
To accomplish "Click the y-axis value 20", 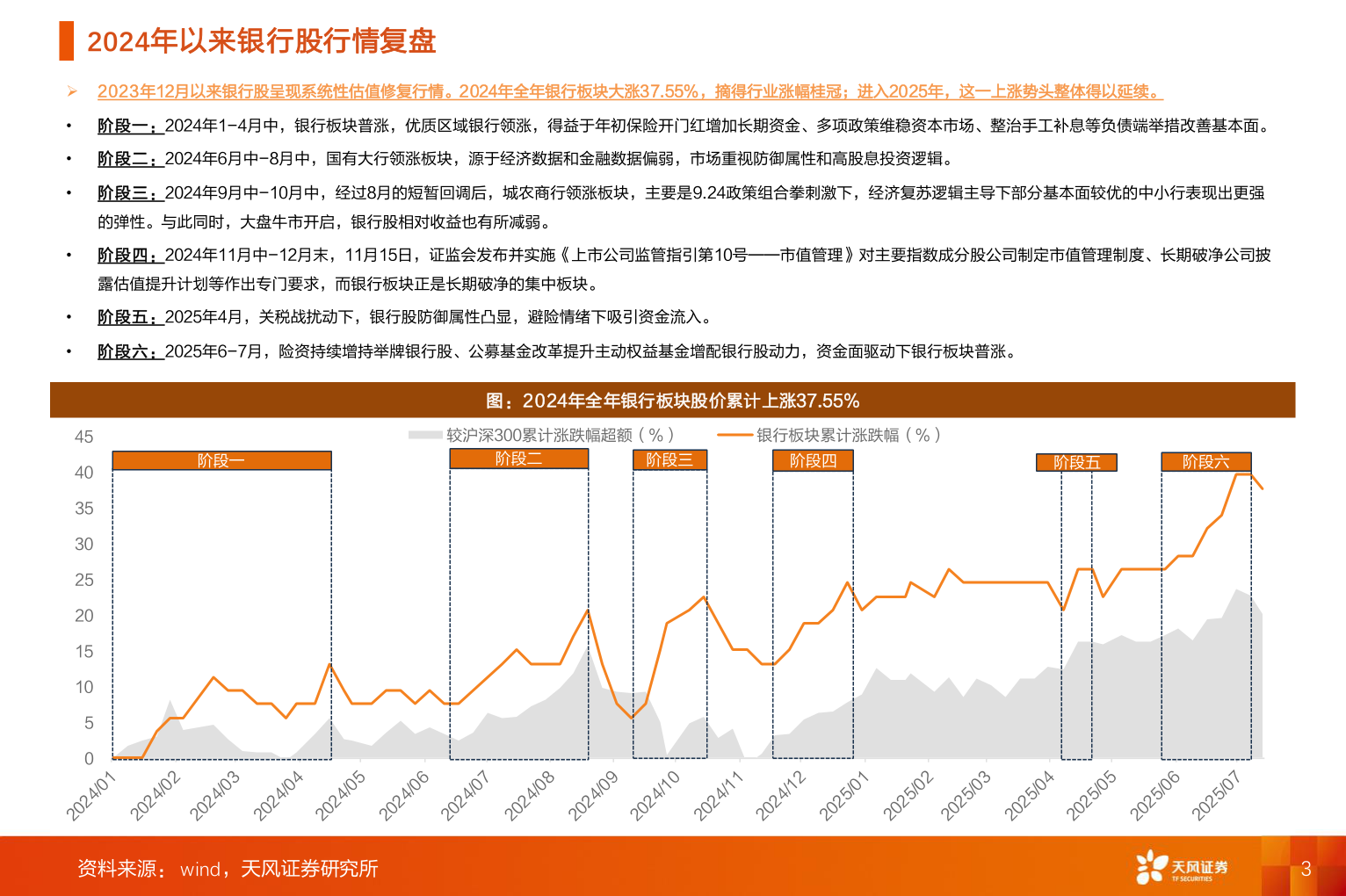I will tap(84, 616).
